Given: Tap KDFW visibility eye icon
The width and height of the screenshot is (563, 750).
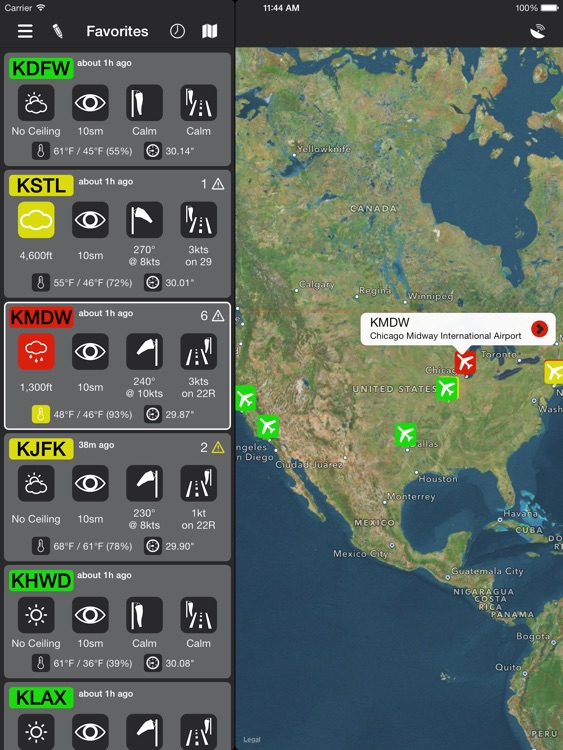Looking at the screenshot, I should point(90,103).
